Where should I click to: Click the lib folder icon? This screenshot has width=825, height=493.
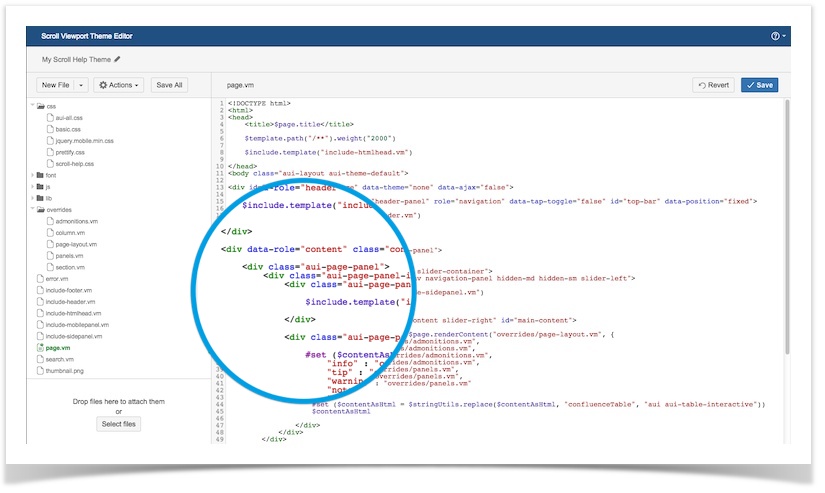click(x=41, y=198)
